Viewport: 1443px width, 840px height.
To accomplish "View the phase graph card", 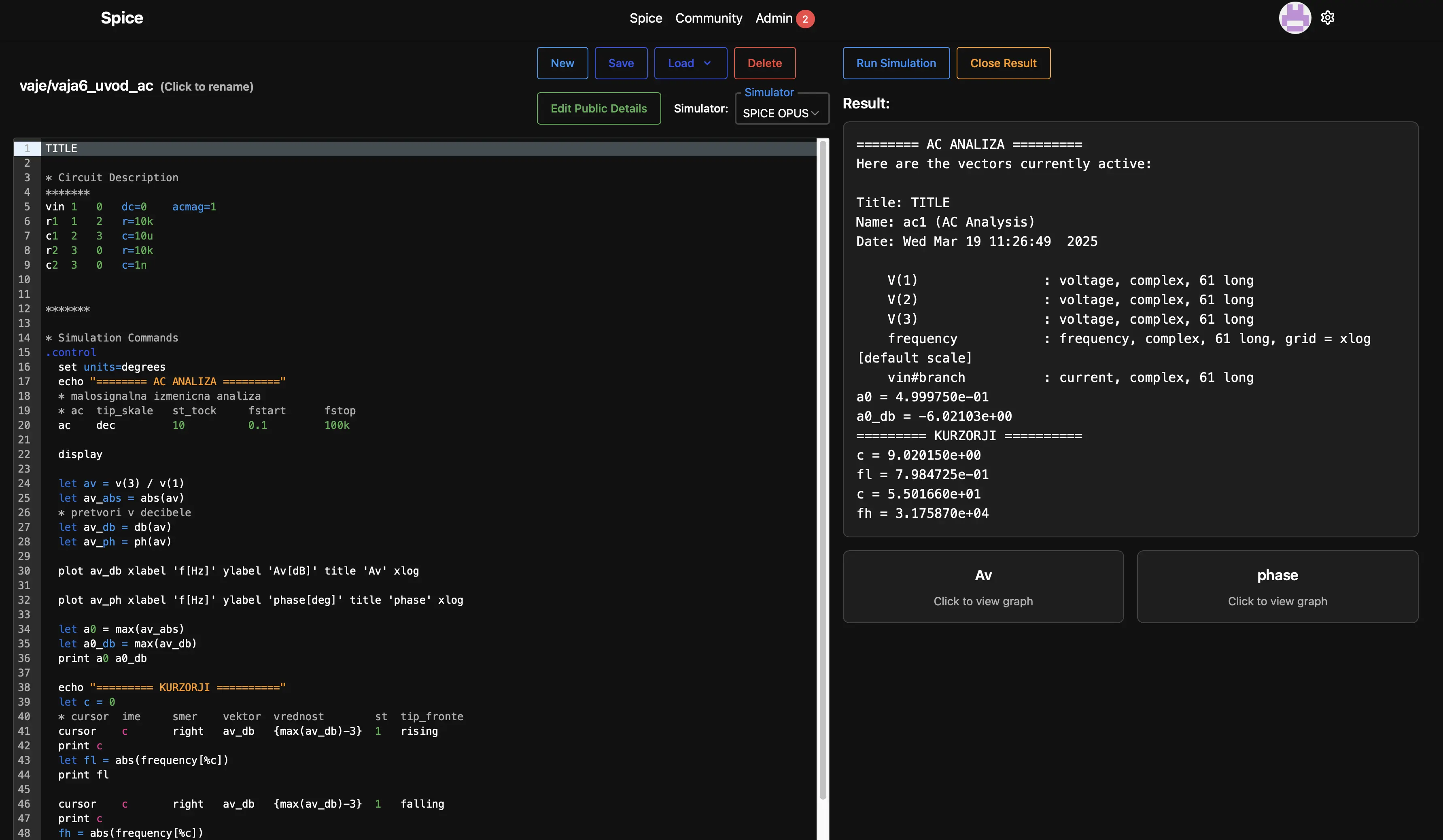I will point(1277,586).
